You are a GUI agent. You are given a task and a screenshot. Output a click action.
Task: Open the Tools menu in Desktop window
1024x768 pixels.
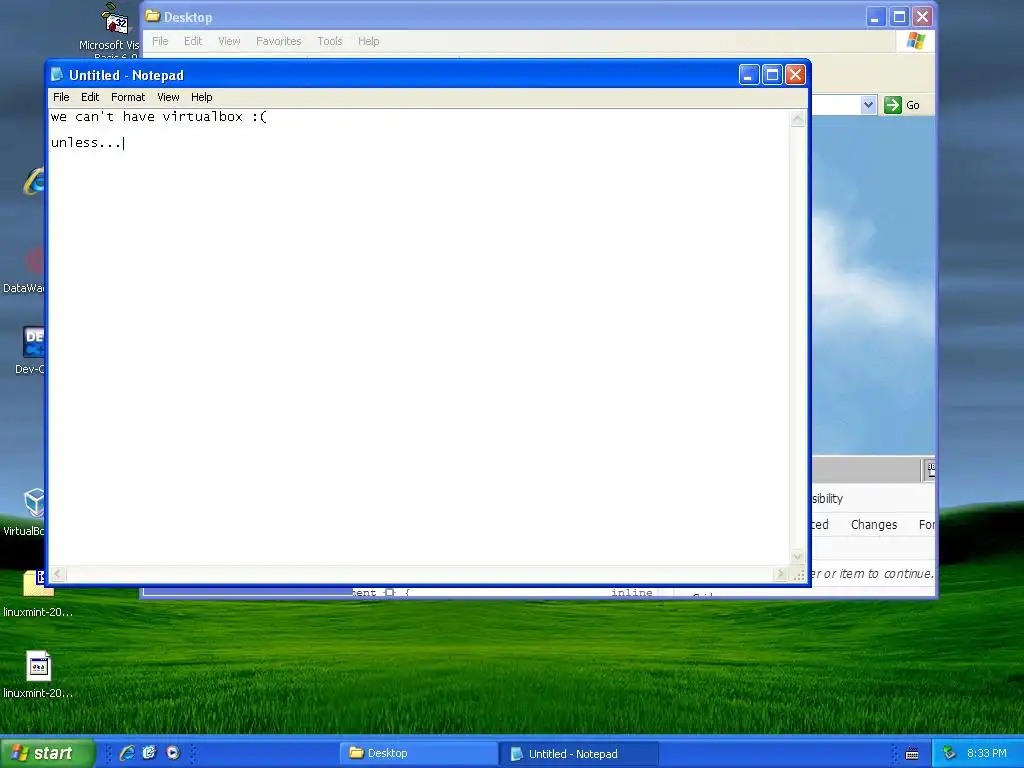tap(329, 41)
